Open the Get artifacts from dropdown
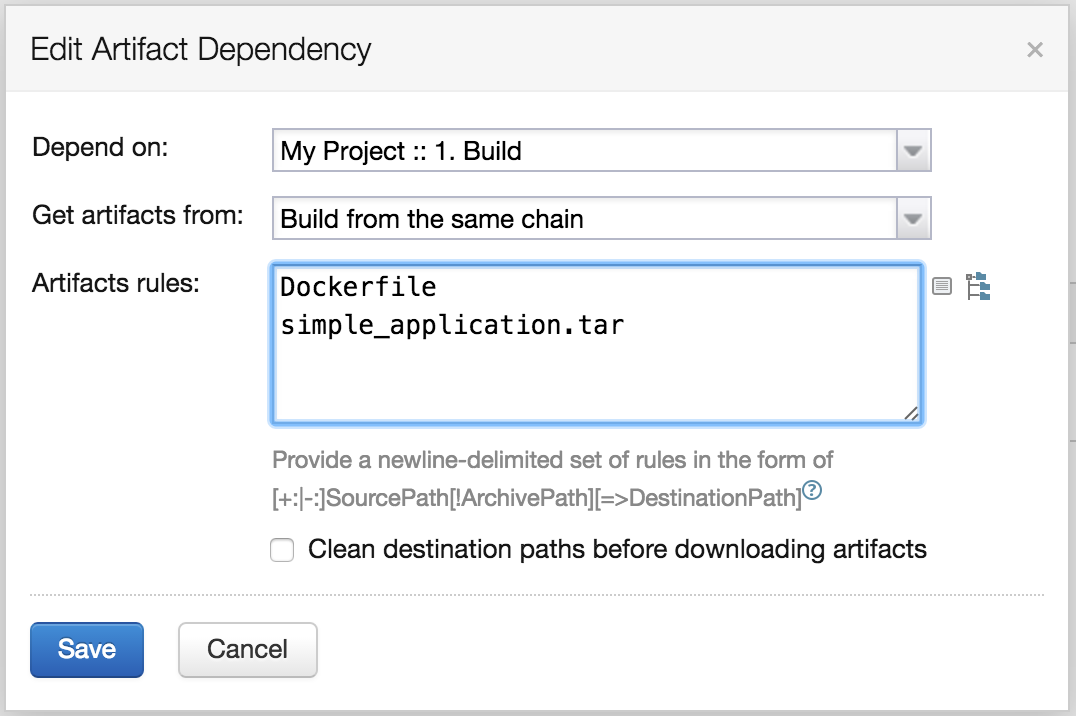Screen dimensions: 1076x716 click(601, 218)
